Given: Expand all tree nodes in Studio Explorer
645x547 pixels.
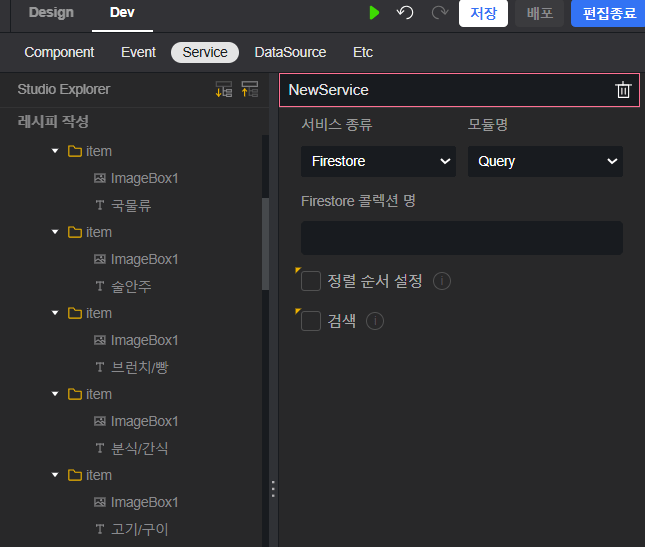Looking at the screenshot, I should coord(224,89).
